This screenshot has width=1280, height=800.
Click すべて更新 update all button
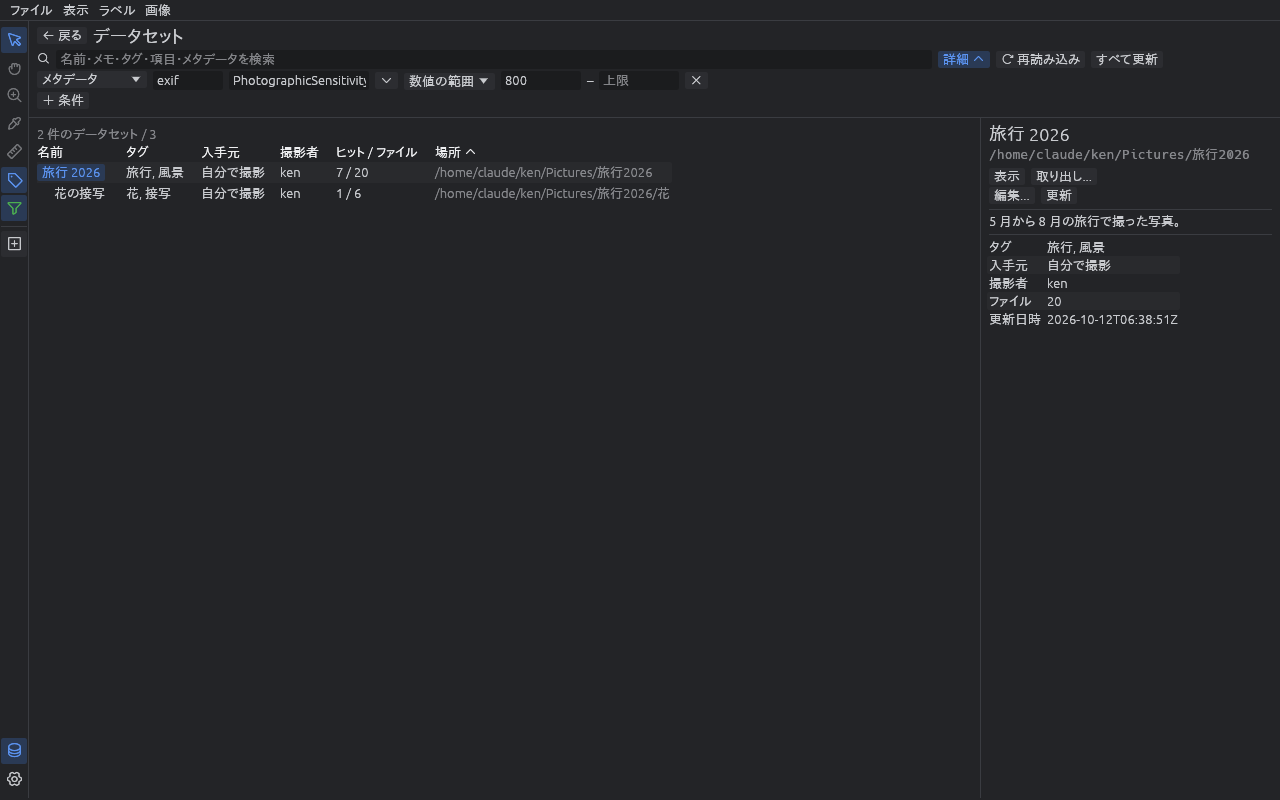(x=1127, y=59)
